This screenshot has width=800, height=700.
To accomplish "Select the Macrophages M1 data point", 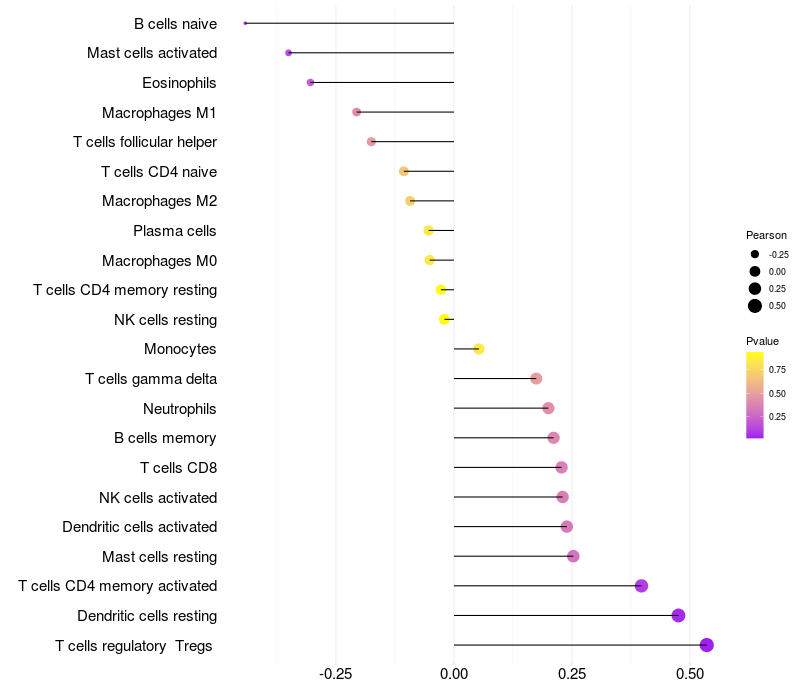I will [x=357, y=112].
